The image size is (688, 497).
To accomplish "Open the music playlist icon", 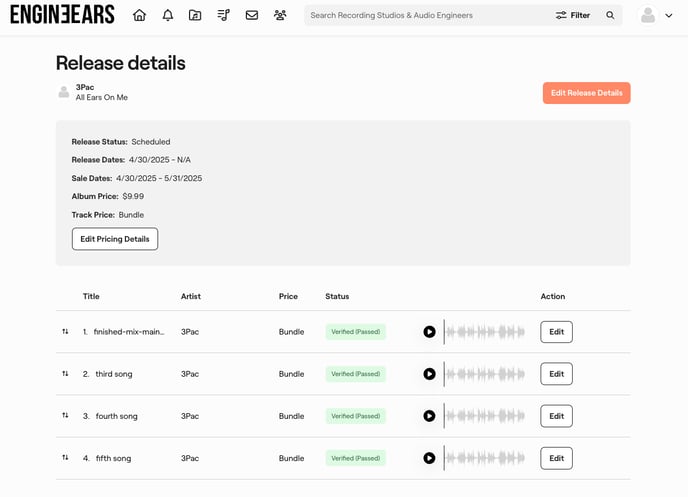I will 223,16.
